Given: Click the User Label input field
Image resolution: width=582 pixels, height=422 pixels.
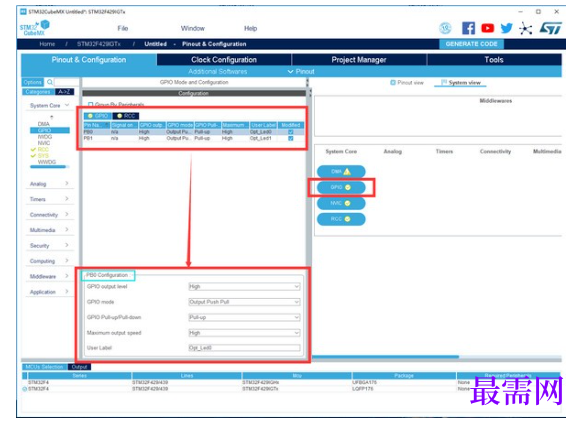Looking at the screenshot, I should pyautogui.click(x=244, y=348).
